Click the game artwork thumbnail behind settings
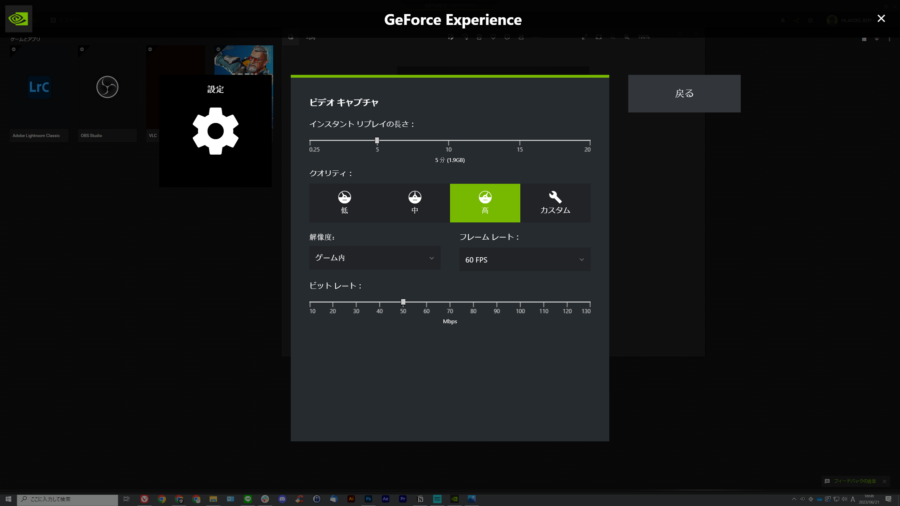The height and width of the screenshot is (506, 900). point(244,60)
